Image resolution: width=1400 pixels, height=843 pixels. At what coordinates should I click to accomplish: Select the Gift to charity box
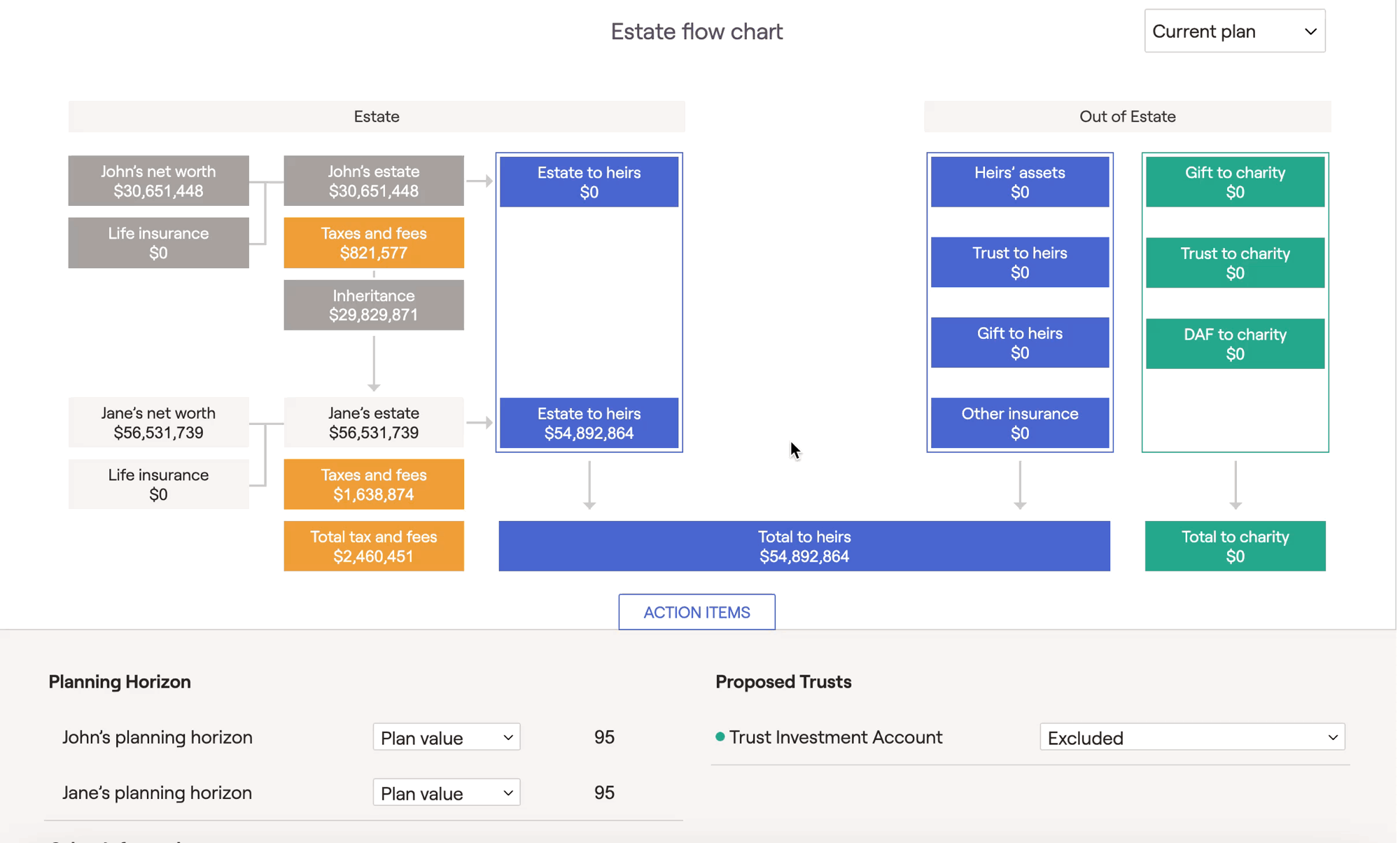click(1234, 182)
